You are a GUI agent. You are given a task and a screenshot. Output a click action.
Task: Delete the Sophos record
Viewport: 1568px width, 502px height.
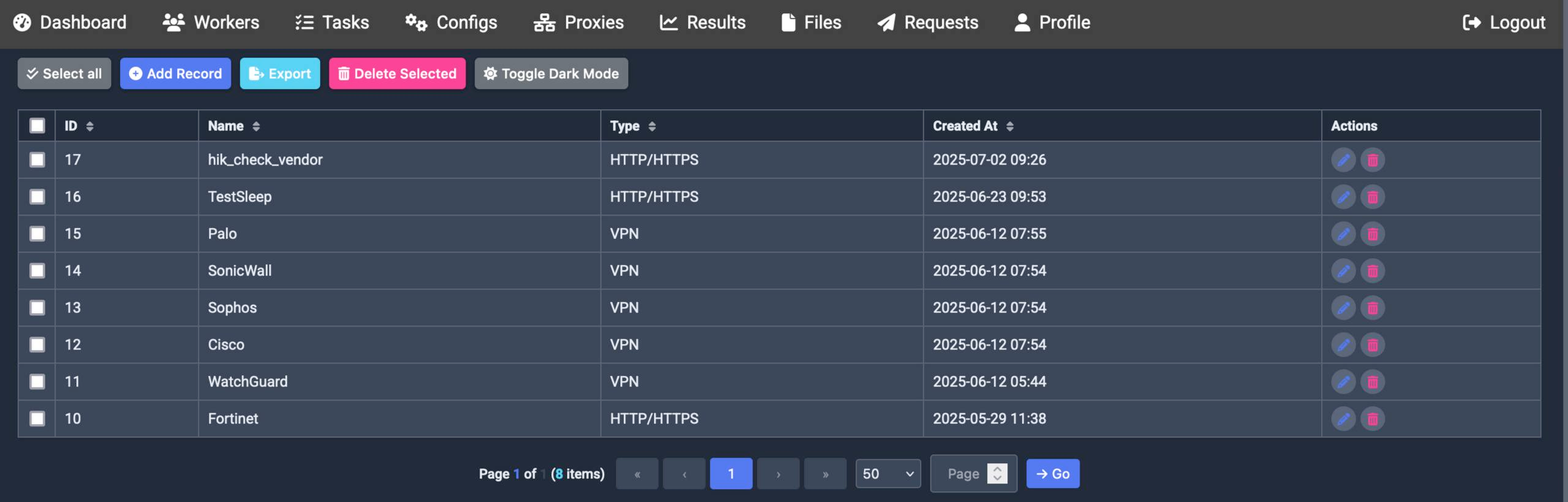click(x=1372, y=308)
